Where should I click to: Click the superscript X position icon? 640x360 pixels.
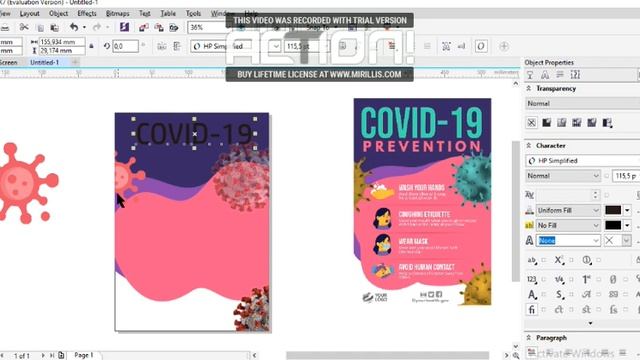click(559, 260)
